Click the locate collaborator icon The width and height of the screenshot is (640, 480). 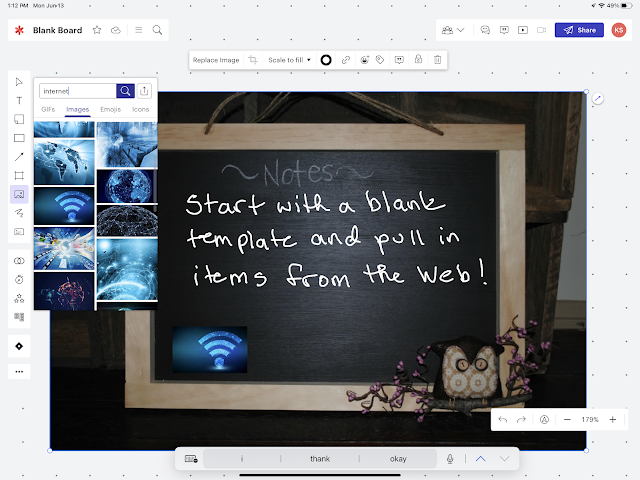pos(544,420)
